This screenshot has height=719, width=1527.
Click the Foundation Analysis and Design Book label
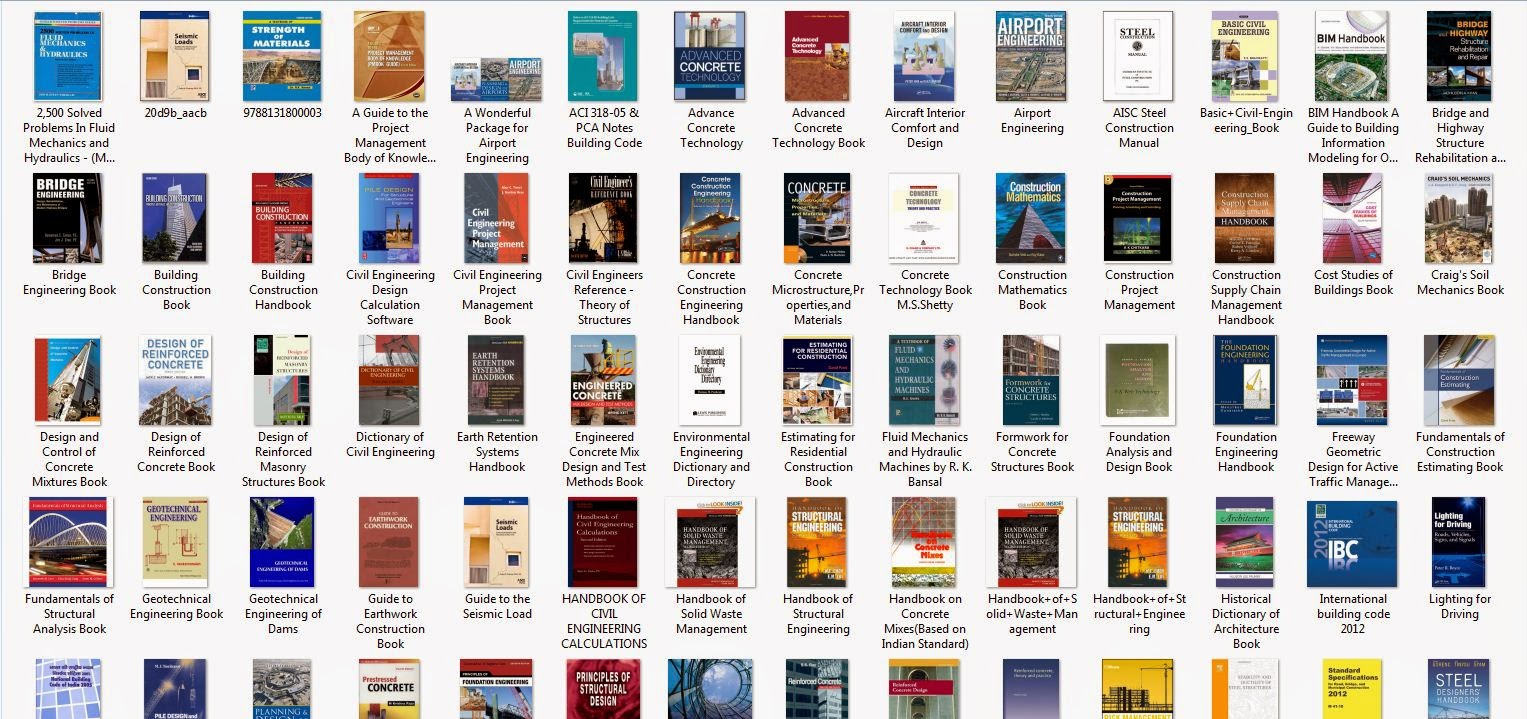pos(1139,452)
